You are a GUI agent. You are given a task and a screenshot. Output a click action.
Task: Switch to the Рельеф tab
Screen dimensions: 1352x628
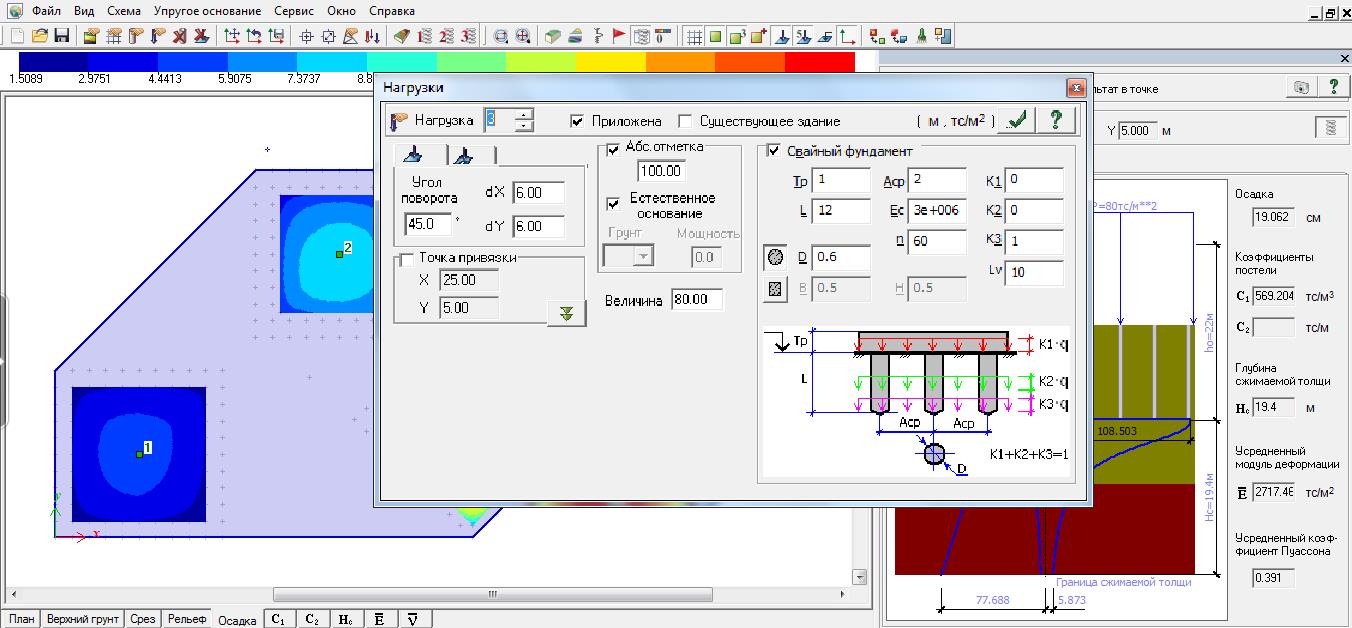coord(187,619)
